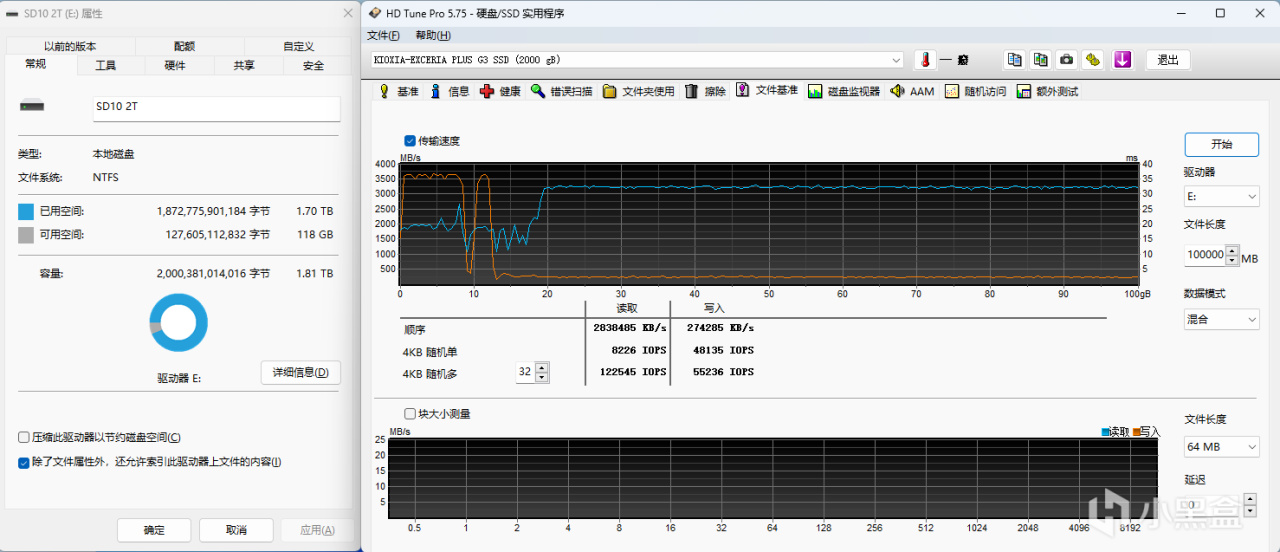The width and height of the screenshot is (1280, 552).
Task: Click the drive icon in properties dialog
Action: coord(32,105)
